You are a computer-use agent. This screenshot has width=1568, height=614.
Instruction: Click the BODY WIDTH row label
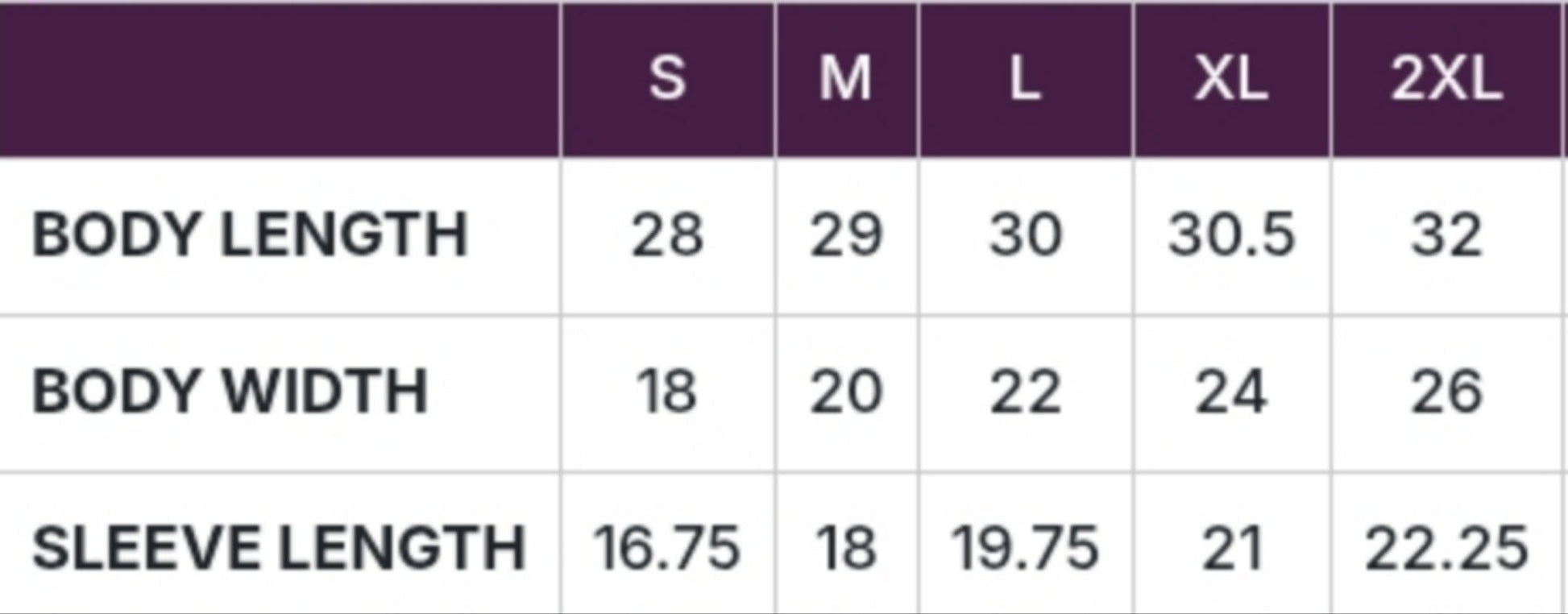click(x=230, y=392)
